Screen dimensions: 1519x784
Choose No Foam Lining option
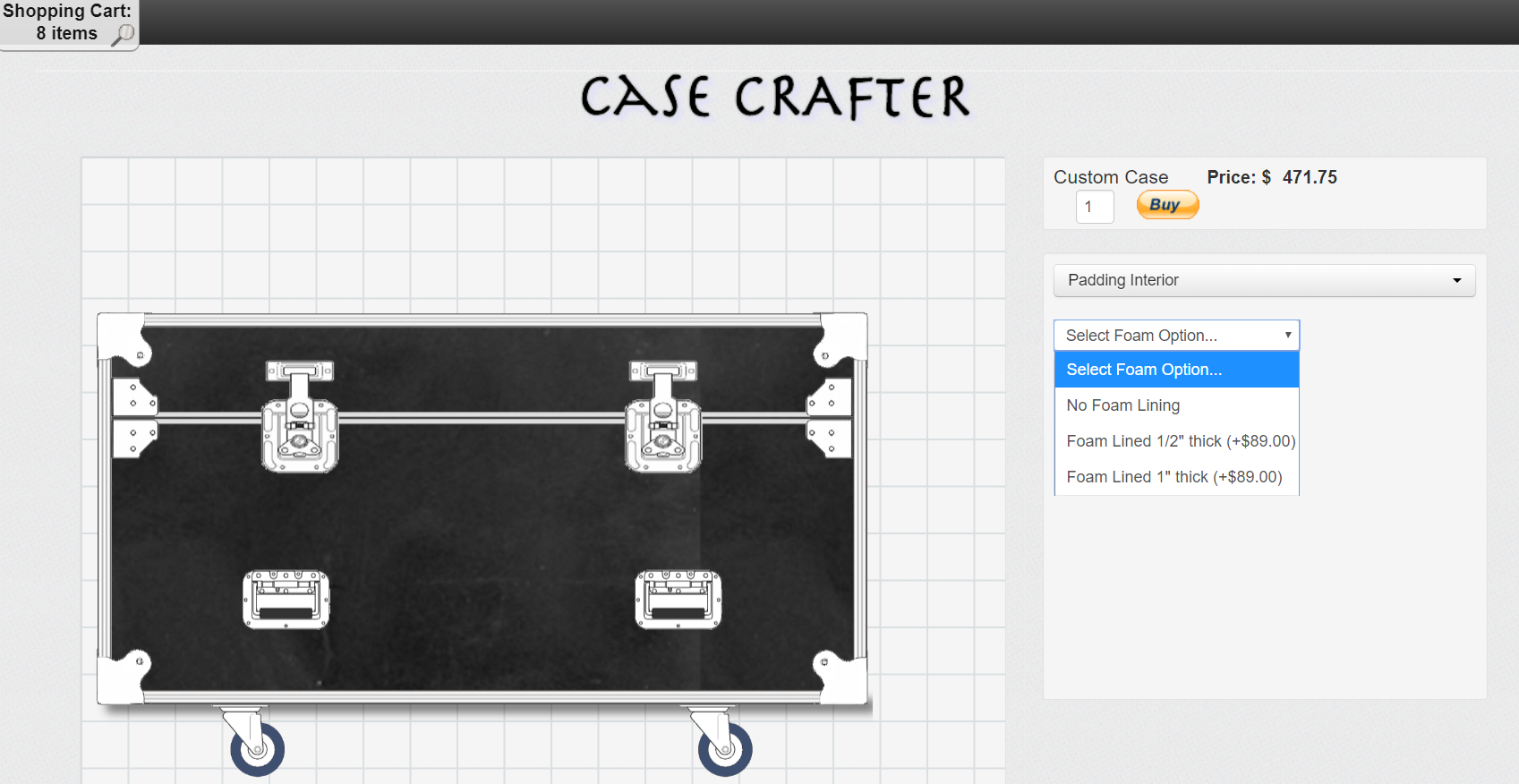coord(1122,405)
